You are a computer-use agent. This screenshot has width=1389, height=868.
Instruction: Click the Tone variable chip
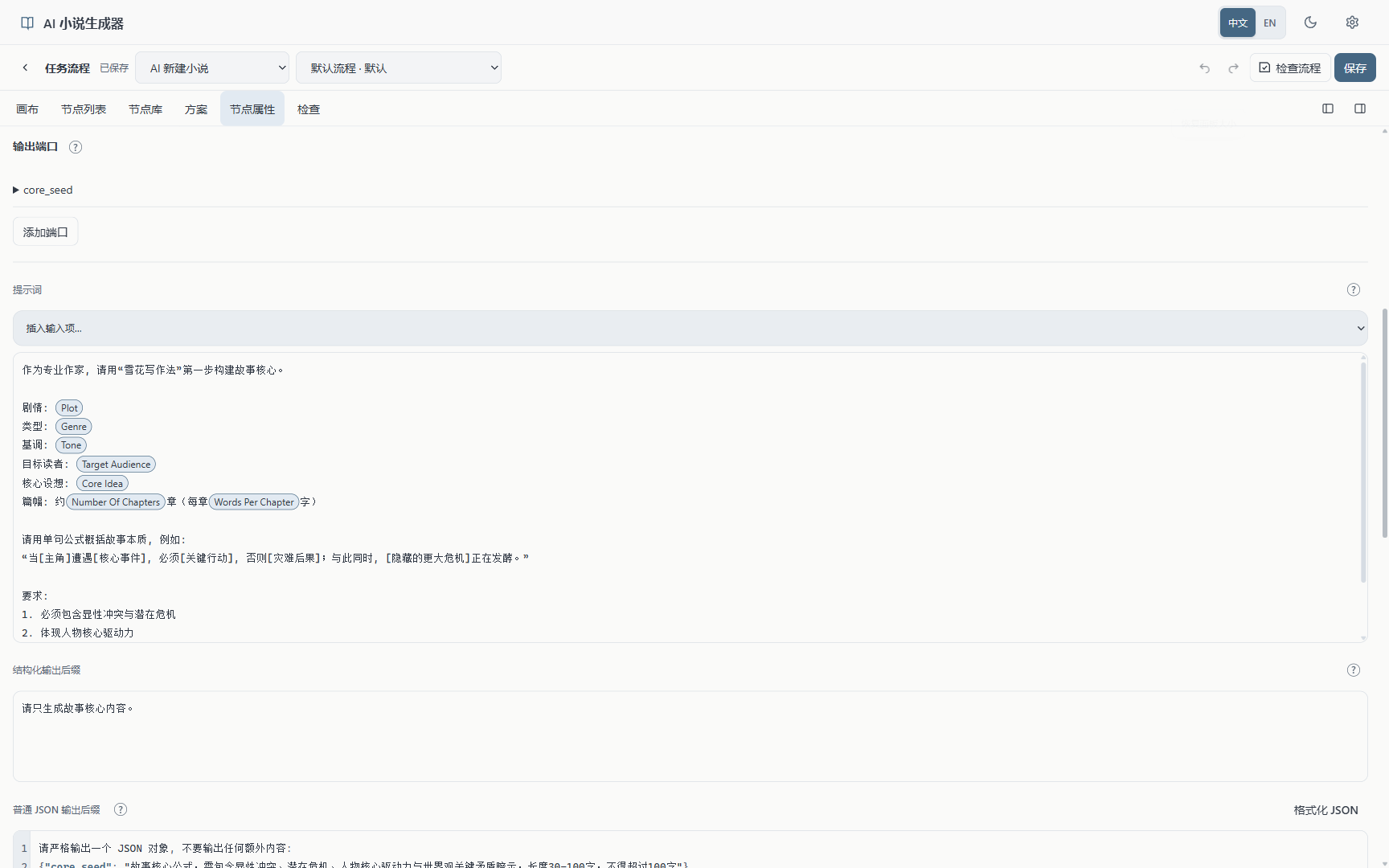tap(72, 445)
